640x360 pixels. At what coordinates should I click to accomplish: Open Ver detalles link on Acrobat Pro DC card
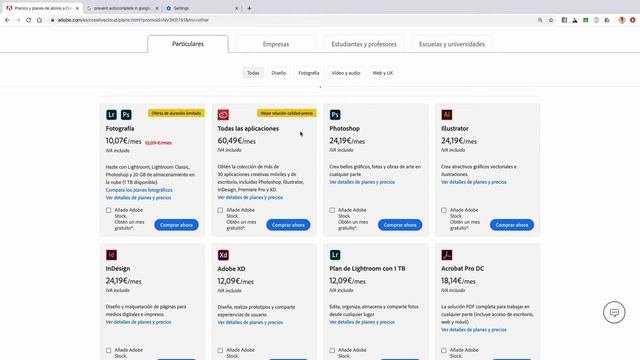pos(474,330)
